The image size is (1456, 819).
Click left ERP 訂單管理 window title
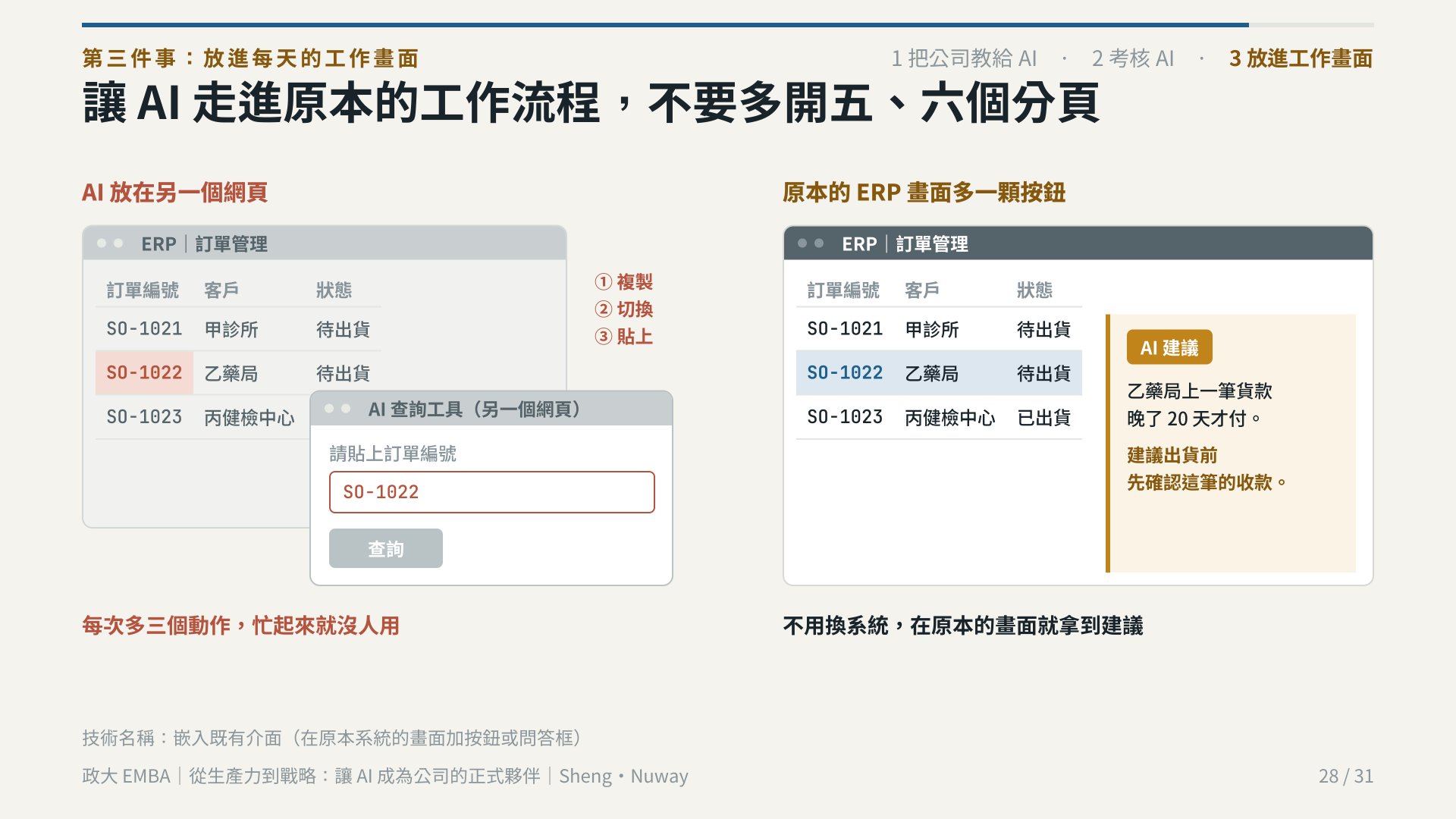[x=204, y=244]
